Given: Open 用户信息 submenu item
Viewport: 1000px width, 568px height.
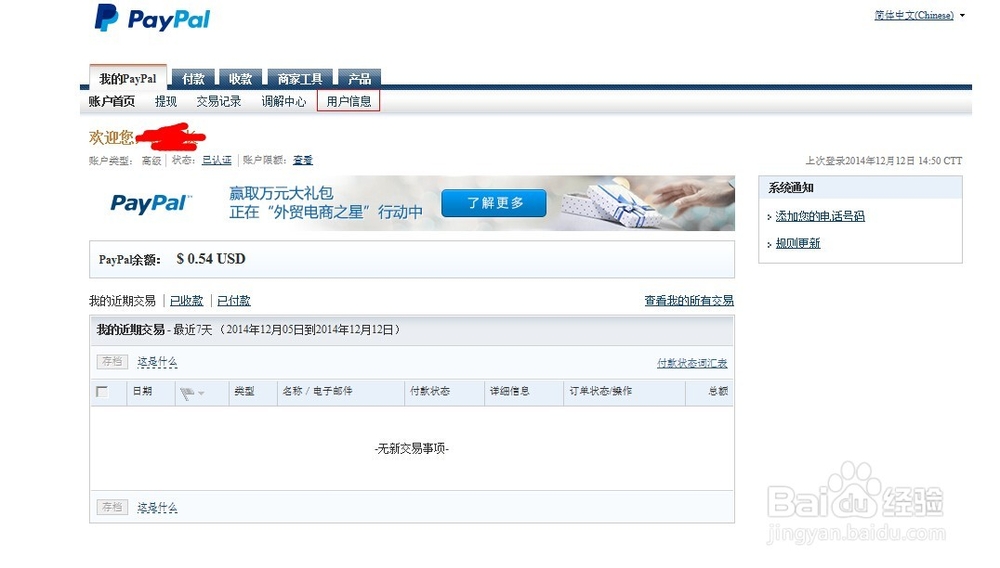Looking at the screenshot, I should click(x=348, y=101).
